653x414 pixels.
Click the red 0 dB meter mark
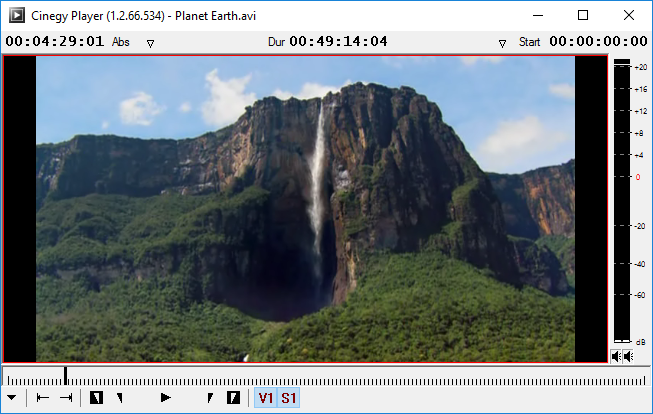pos(638,177)
